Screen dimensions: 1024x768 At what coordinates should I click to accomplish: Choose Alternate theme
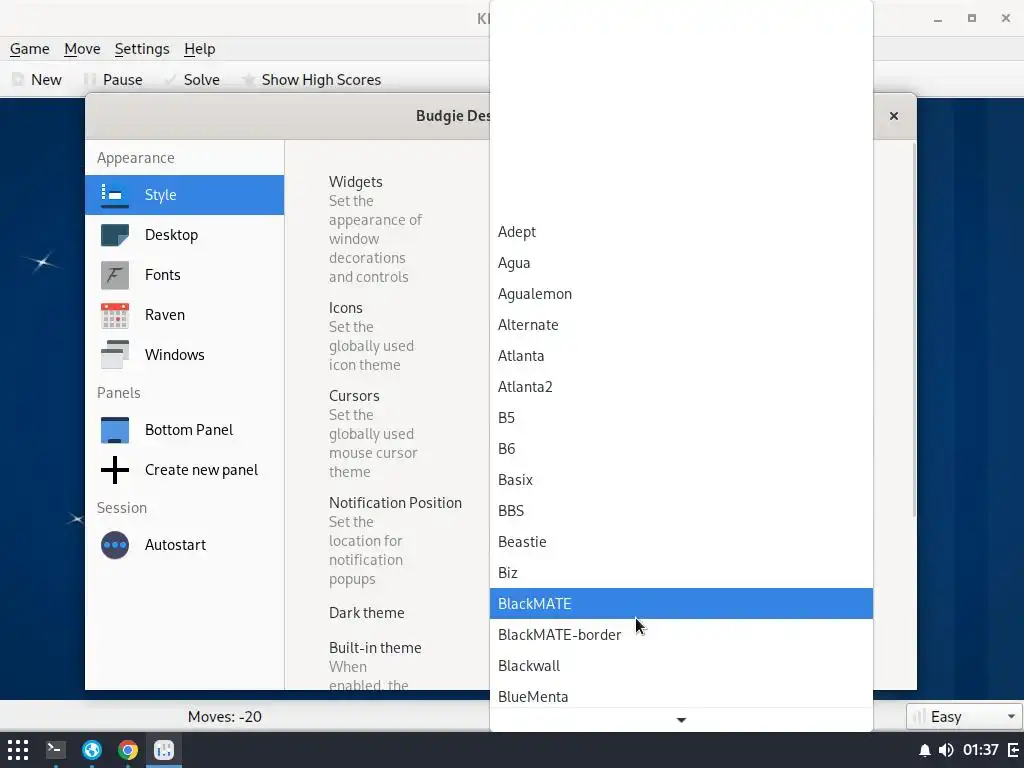coord(681,325)
